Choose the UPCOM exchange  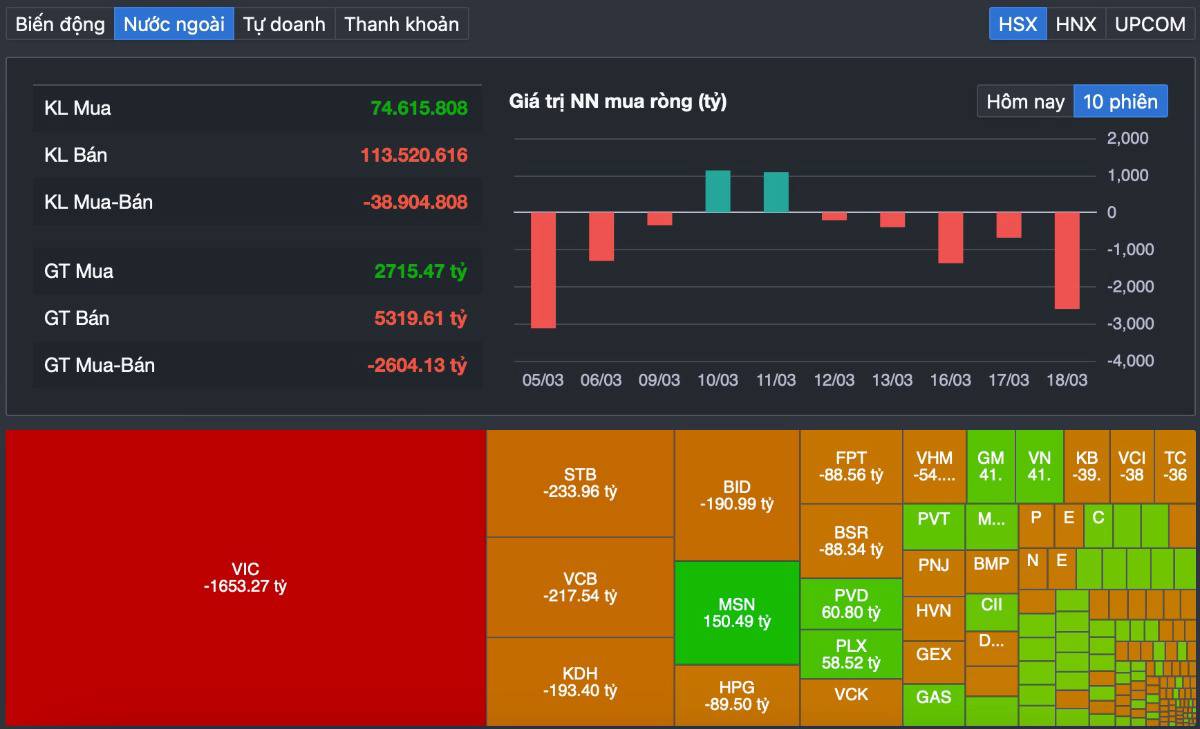coord(1150,24)
